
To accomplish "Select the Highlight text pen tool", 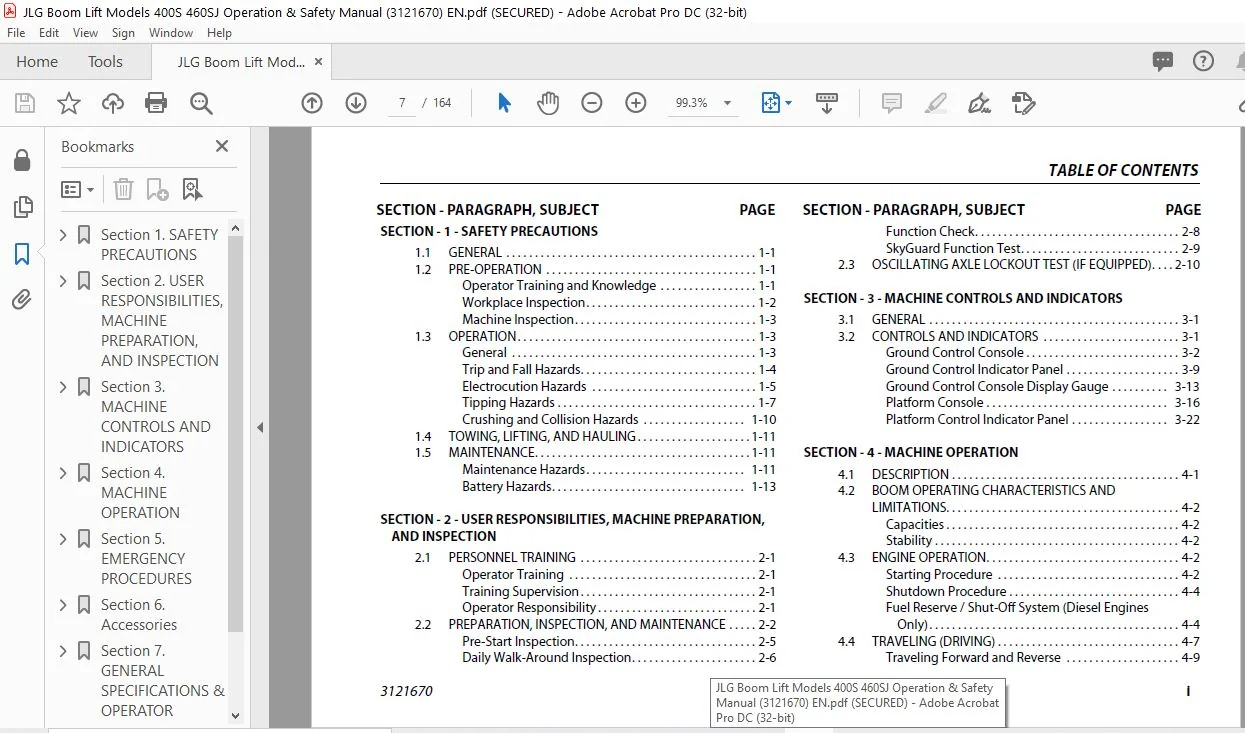I will (x=935, y=103).
